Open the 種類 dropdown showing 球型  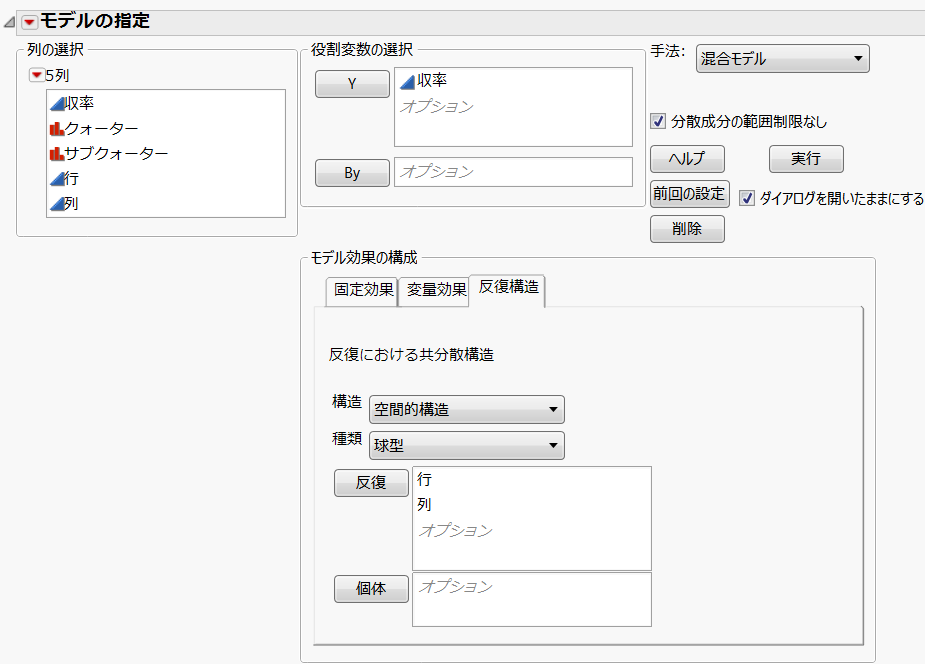click(x=466, y=445)
